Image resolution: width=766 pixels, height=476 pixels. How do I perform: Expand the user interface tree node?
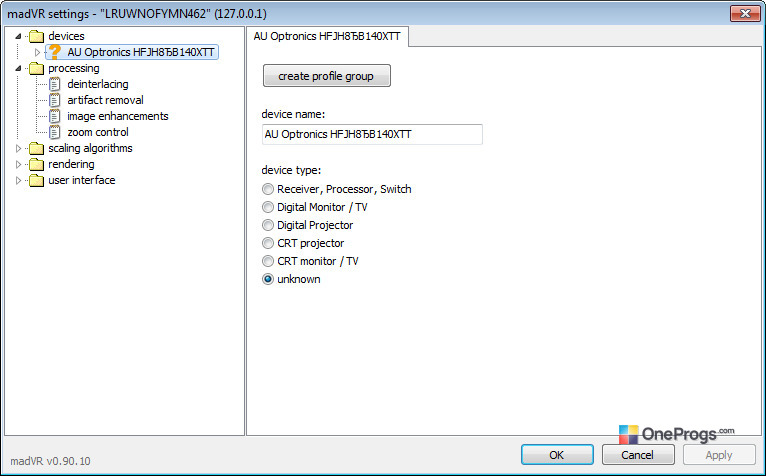(19, 181)
